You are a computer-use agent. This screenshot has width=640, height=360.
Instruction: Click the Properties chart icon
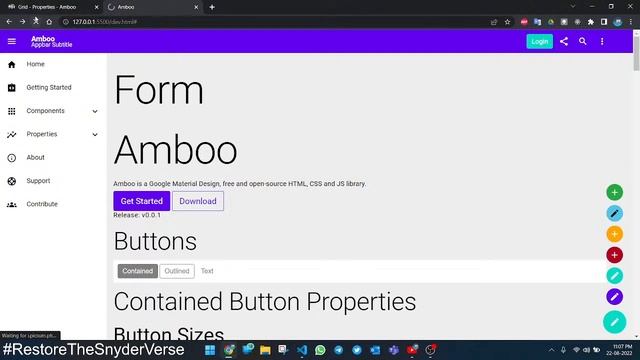point(11,134)
